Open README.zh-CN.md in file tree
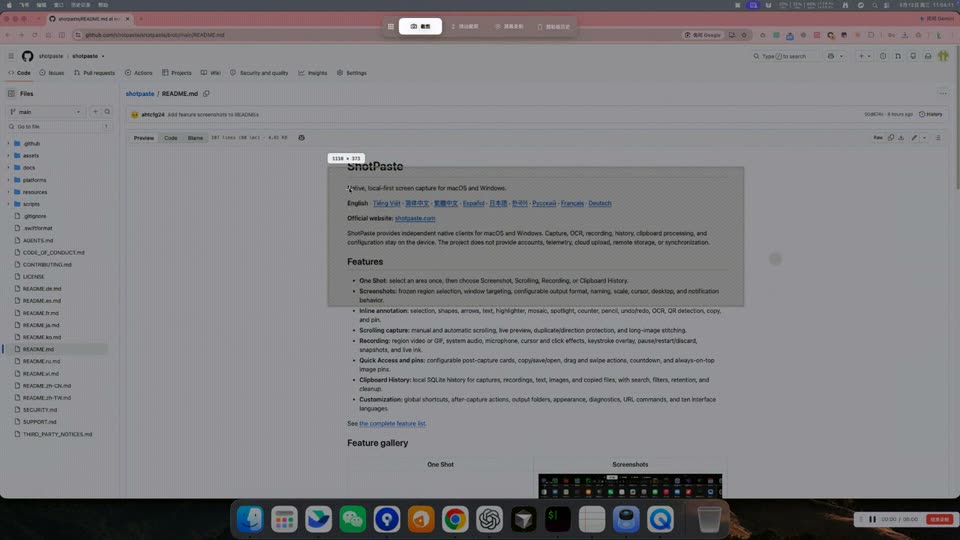 47,386
